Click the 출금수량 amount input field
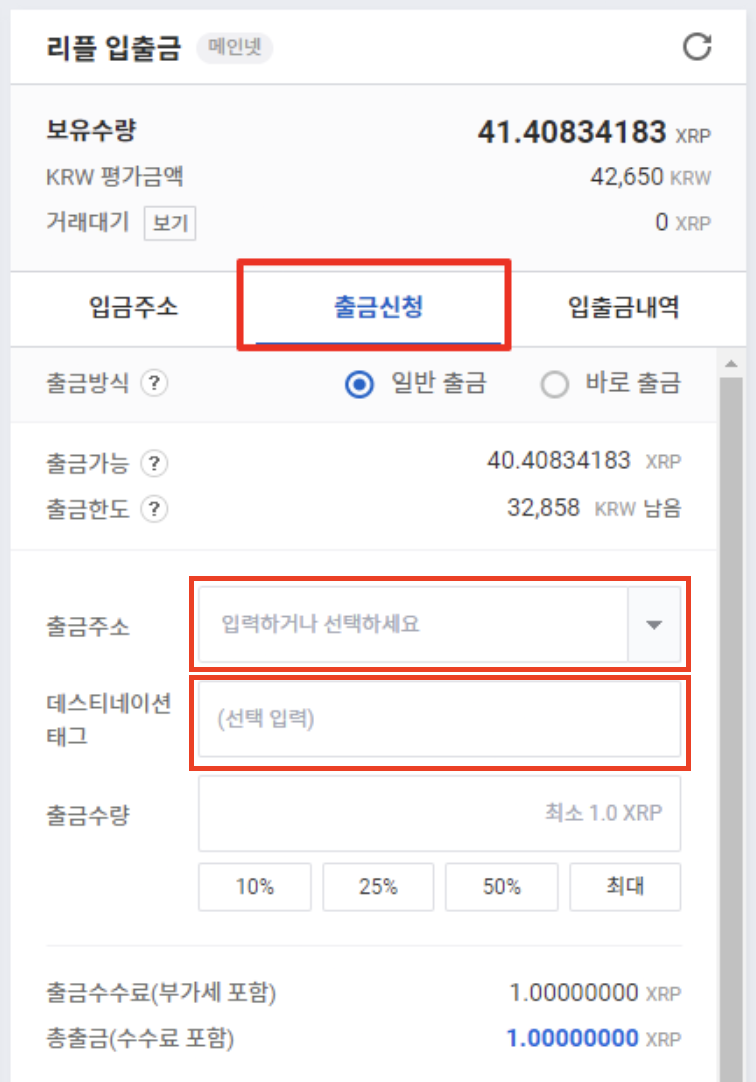Screen dimensions: 756x1082 [440, 813]
